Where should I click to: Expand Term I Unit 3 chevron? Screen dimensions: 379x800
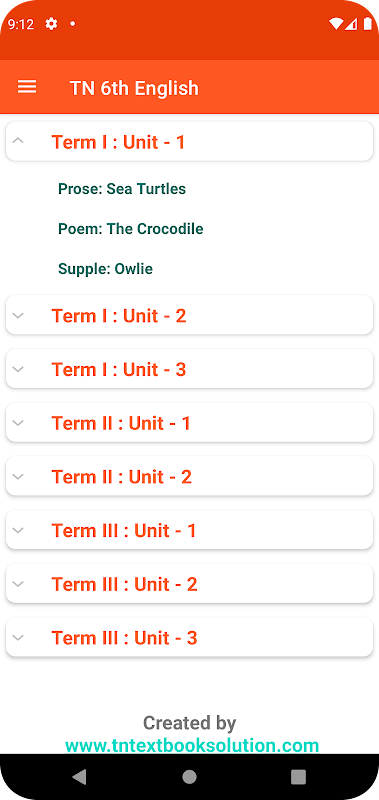pyautogui.click(x=18, y=369)
